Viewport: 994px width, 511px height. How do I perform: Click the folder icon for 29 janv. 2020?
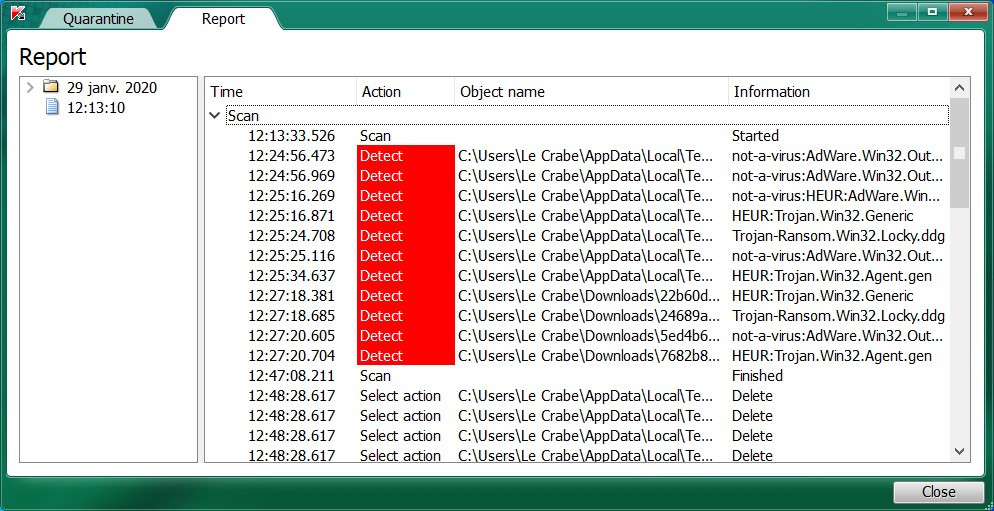coord(51,87)
